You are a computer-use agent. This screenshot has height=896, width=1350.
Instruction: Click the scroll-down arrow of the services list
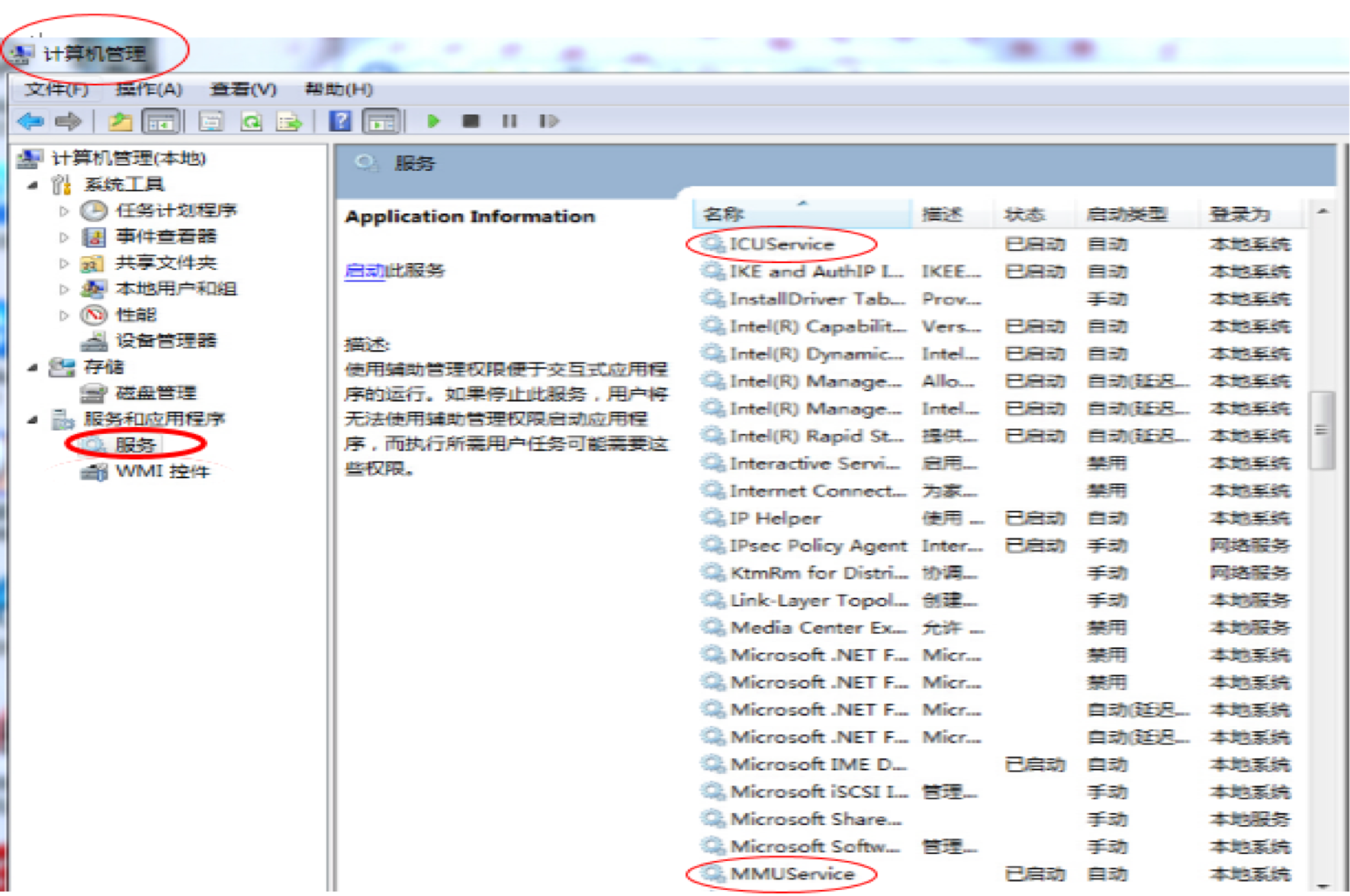pos(1323,885)
